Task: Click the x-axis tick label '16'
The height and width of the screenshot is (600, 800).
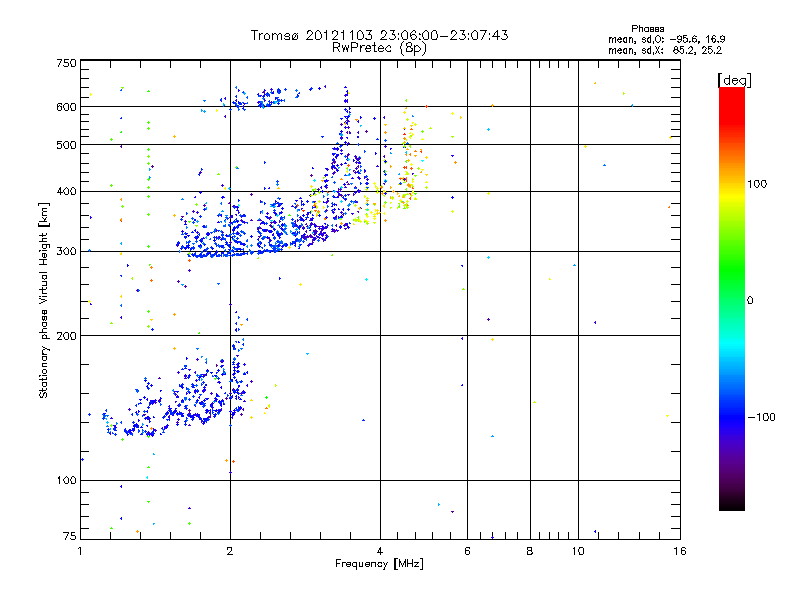Action: point(680,551)
